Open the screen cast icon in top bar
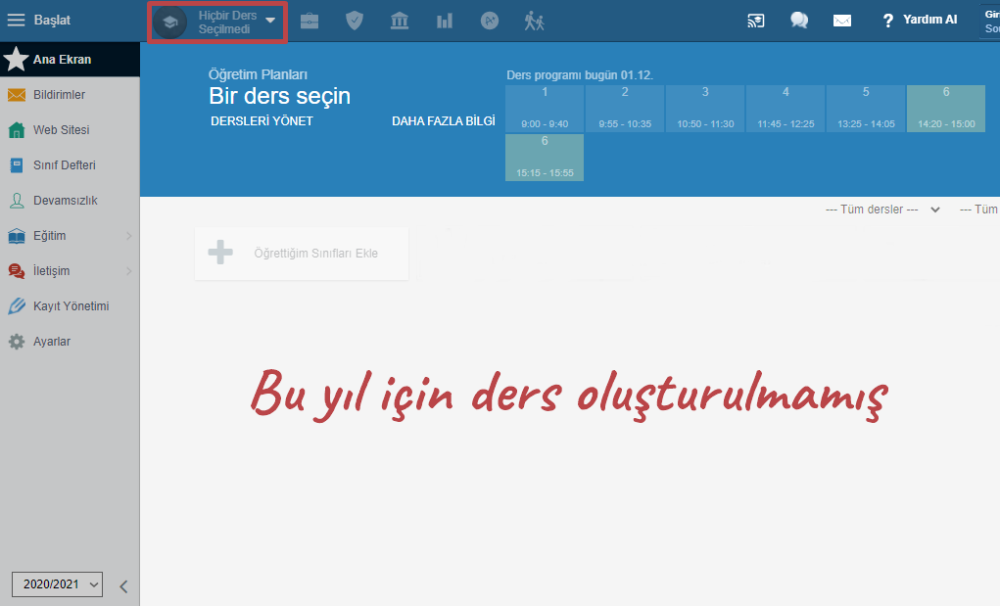Screen dimensions: 1000x606 756,20
